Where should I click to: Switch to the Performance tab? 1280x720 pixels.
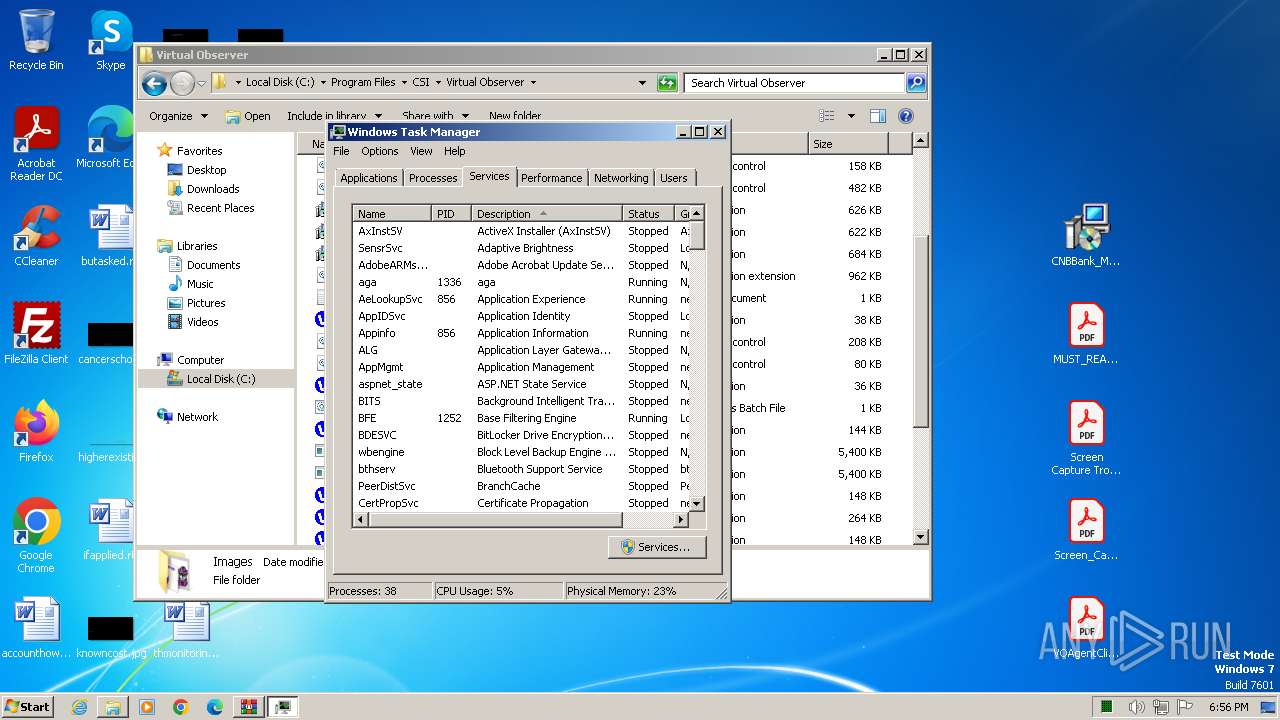pyautogui.click(x=551, y=178)
